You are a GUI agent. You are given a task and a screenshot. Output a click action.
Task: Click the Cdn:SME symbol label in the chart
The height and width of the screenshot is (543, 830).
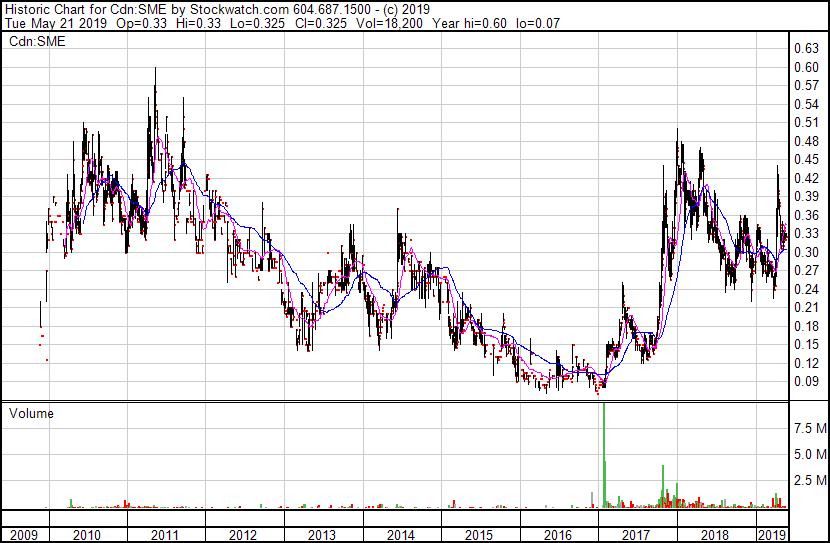click(x=37, y=41)
